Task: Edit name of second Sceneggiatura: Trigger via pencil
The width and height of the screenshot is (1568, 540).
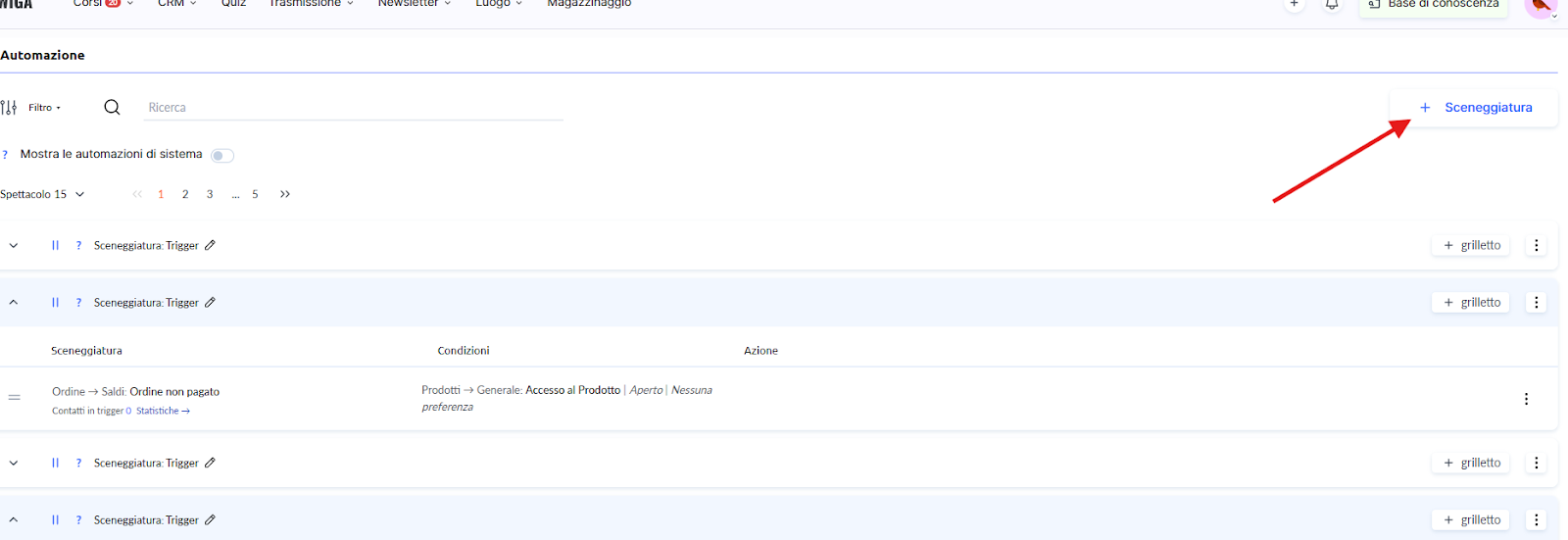Action: (210, 302)
